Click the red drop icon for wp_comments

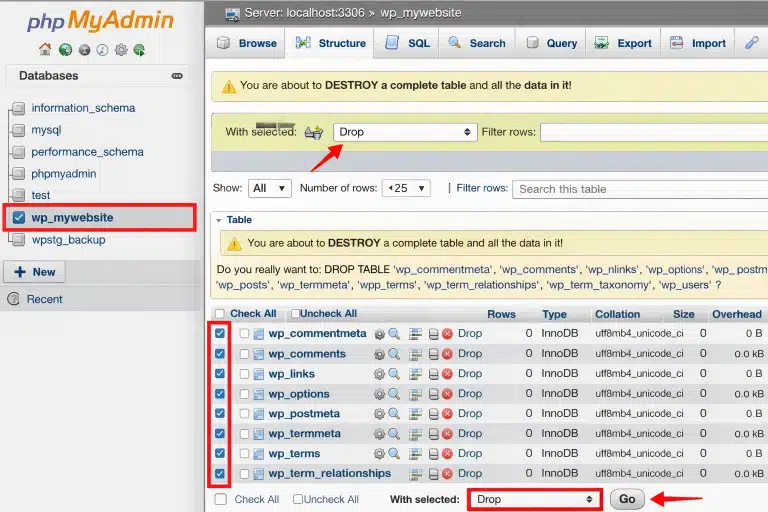coord(447,354)
